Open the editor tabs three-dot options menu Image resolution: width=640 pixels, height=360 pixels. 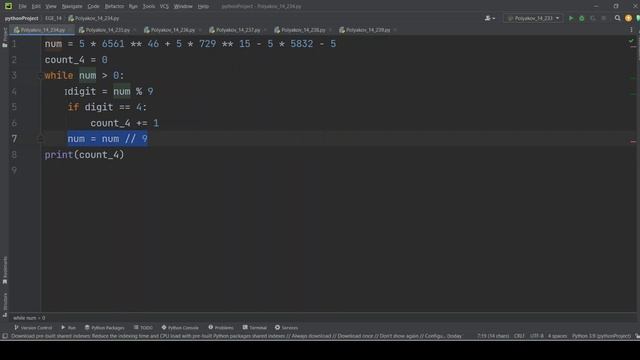tap(631, 30)
